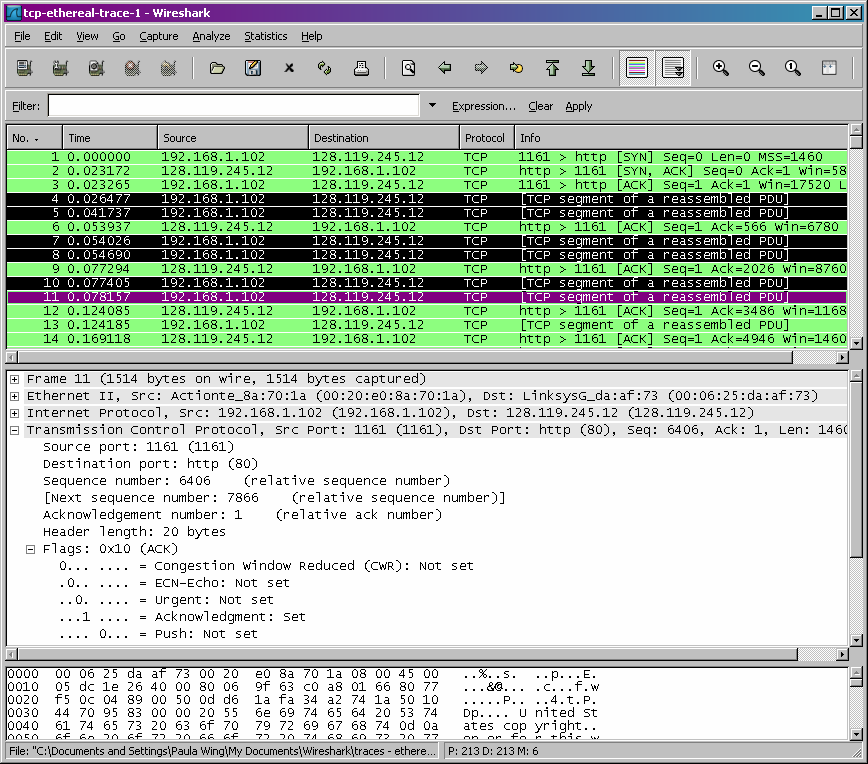
Task: Go to packet number icon
Action: coord(516,68)
